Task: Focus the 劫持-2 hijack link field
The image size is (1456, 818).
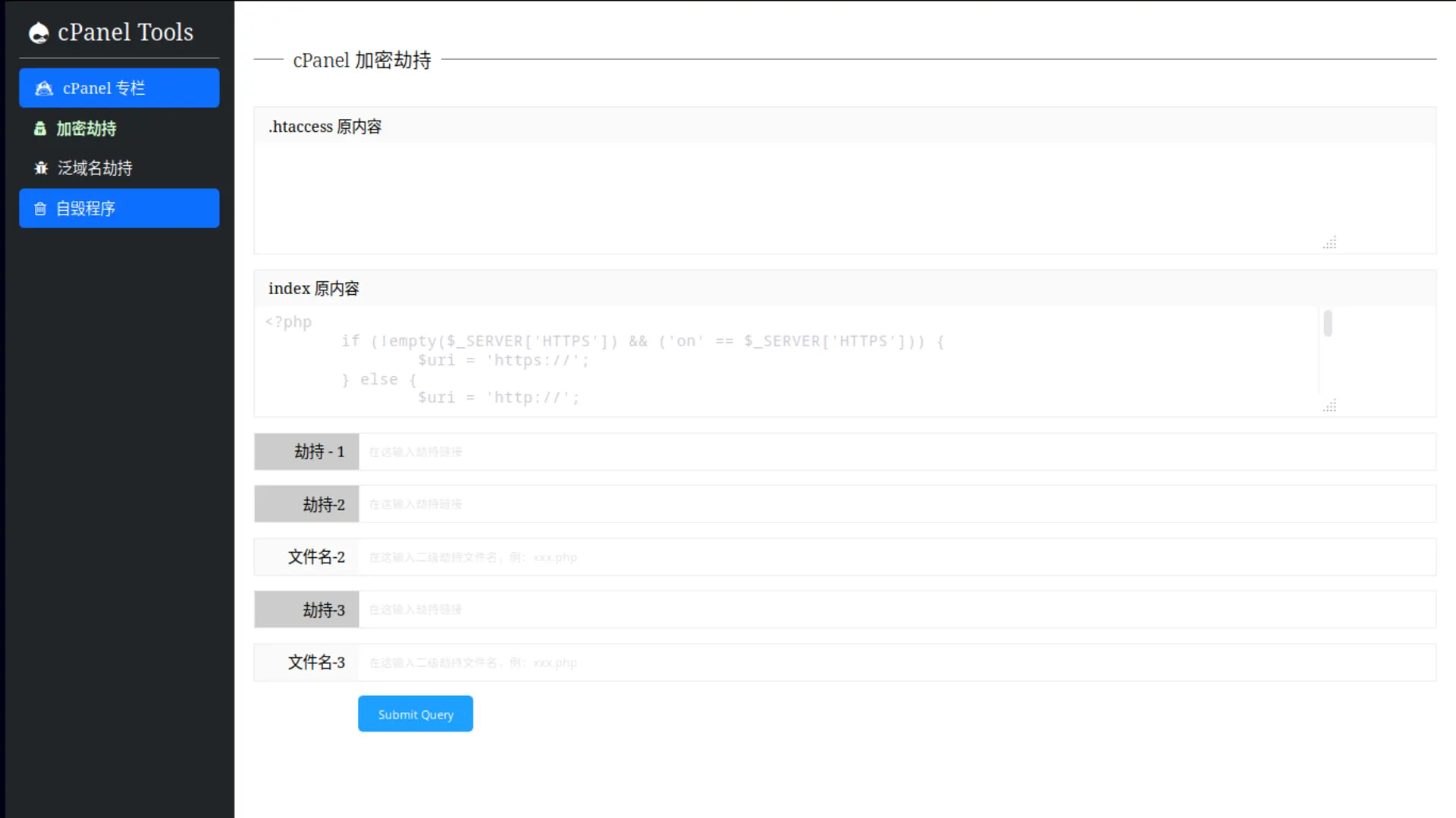Action: point(682,503)
